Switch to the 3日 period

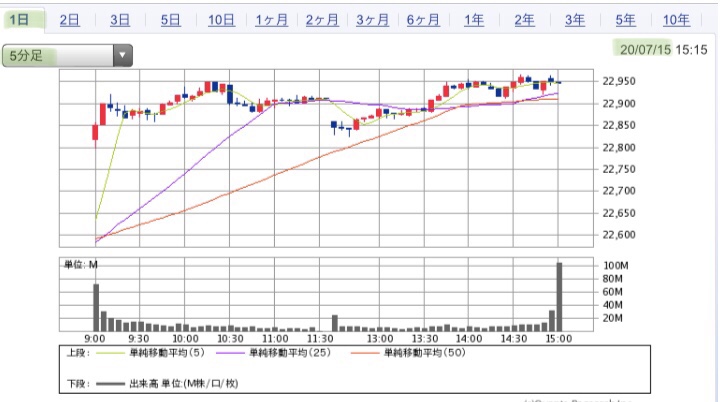[120, 20]
